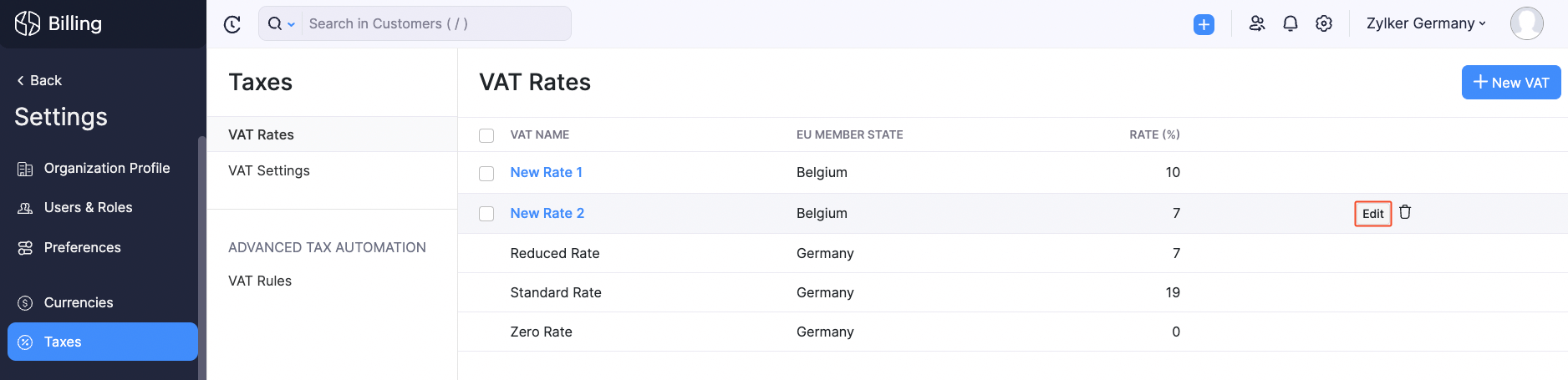Tick the select-all VAT checkbox in header
1568x380 pixels.
click(x=486, y=135)
